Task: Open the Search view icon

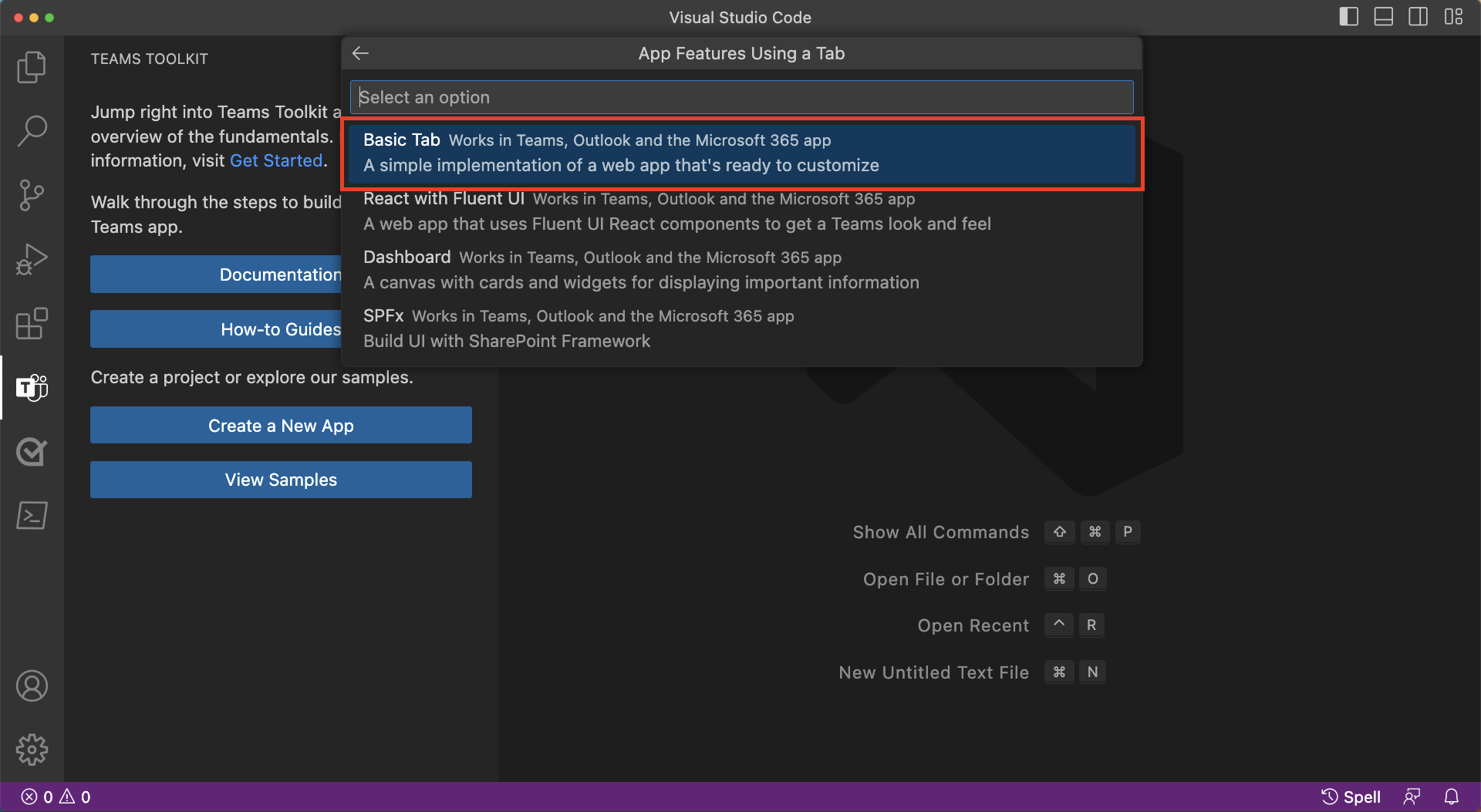Action: click(32, 131)
